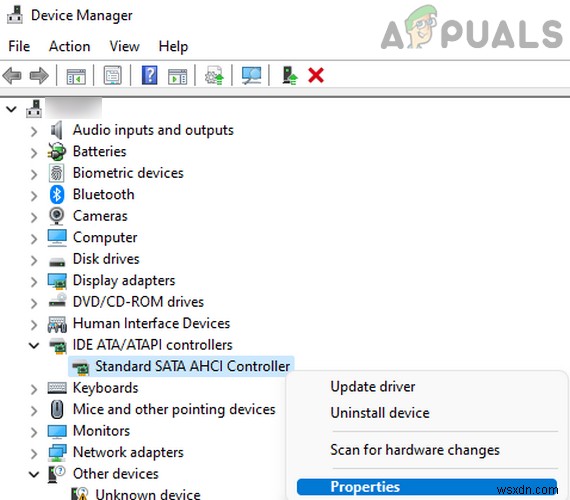Viewport: 570px width, 500px height.
Task: Select the Bluetooth category label
Action: pos(103,195)
